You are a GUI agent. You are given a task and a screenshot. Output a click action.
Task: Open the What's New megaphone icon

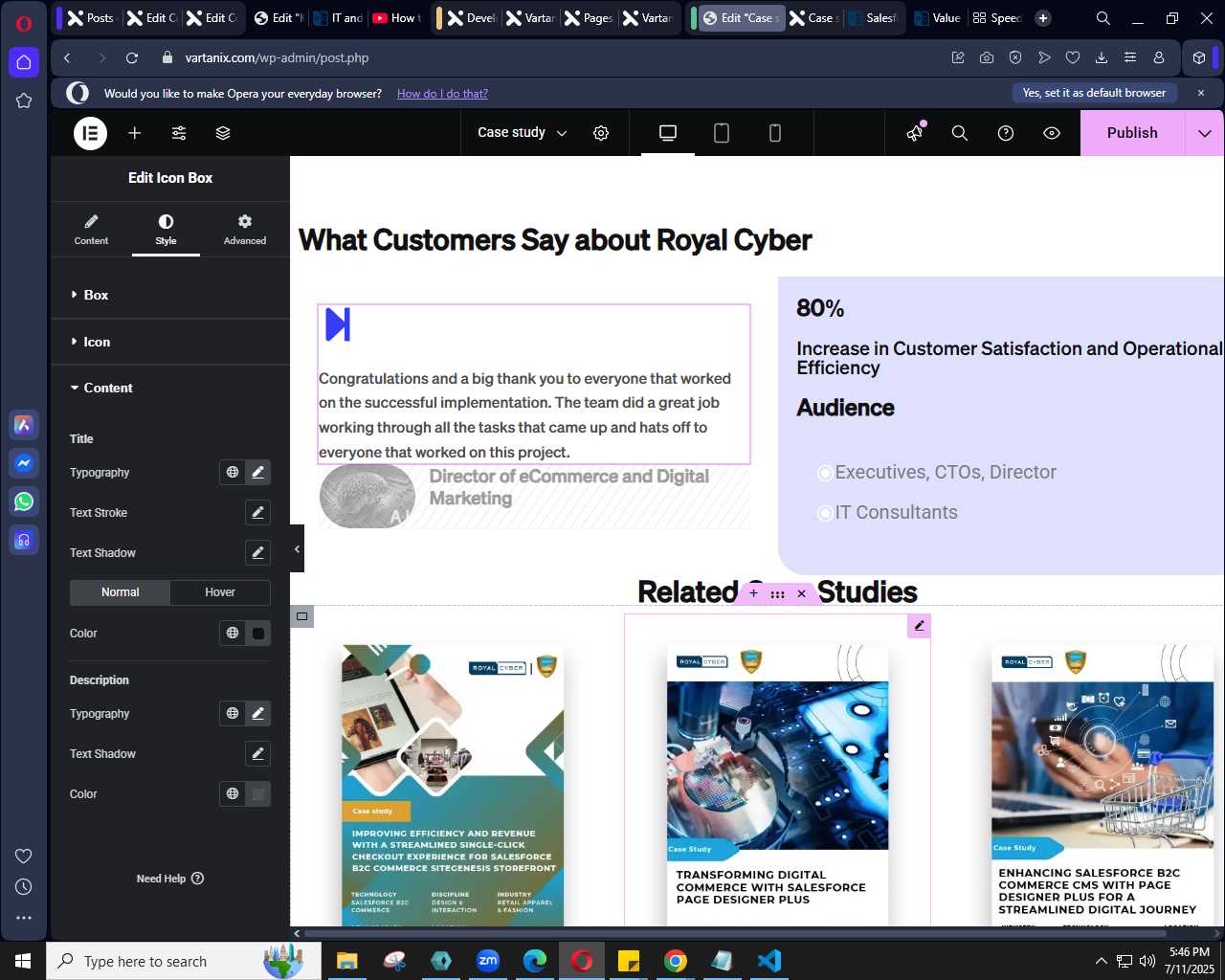pos(916,132)
